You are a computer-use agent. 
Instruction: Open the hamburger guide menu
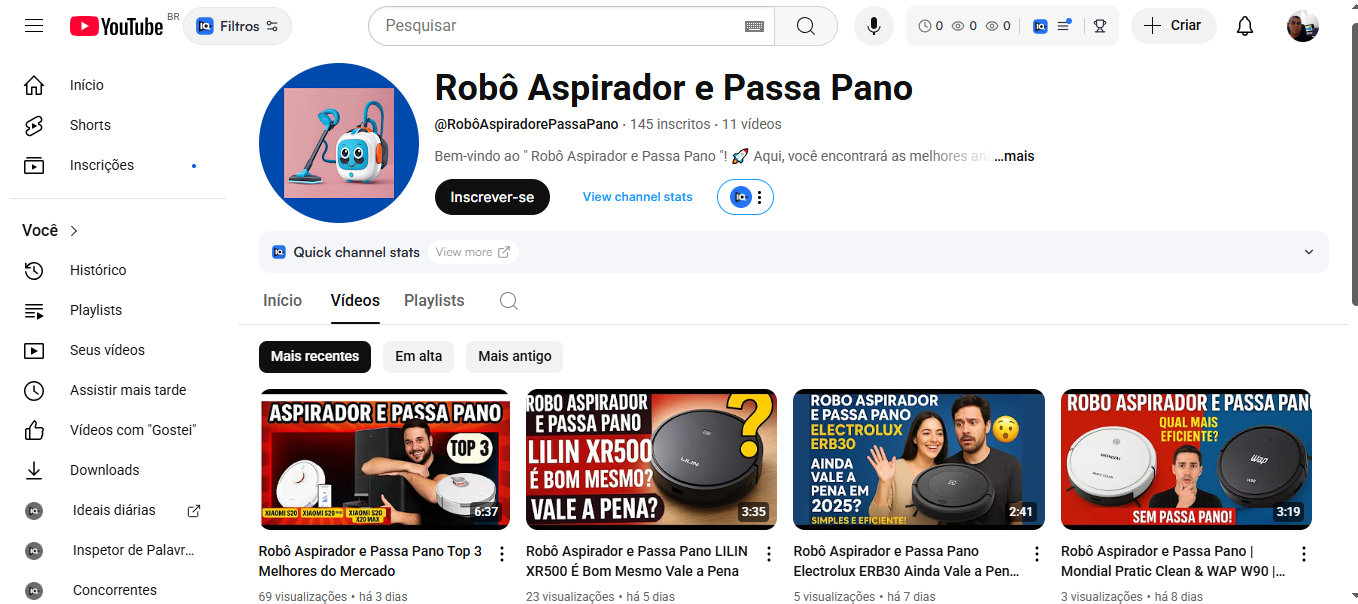pyautogui.click(x=34, y=26)
